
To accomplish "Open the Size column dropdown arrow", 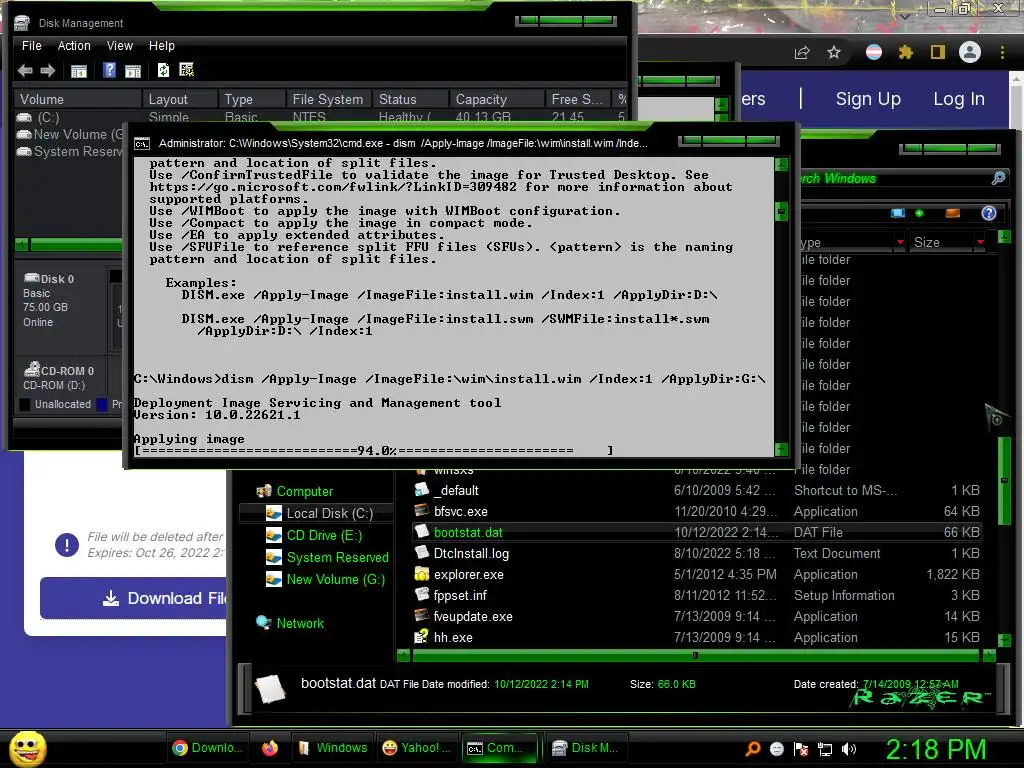I will point(980,242).
